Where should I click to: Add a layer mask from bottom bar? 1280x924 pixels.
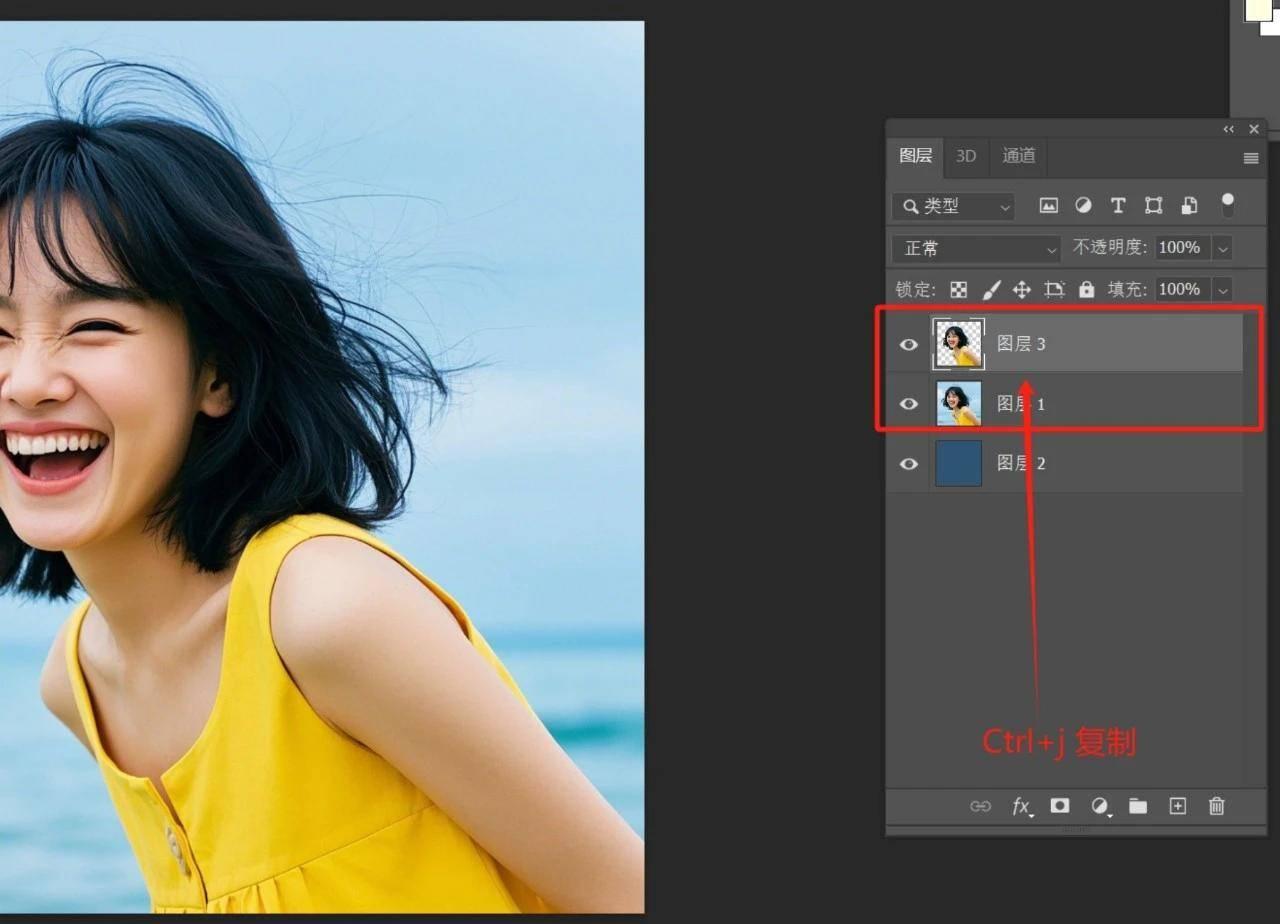click(x=1060, y=806)
